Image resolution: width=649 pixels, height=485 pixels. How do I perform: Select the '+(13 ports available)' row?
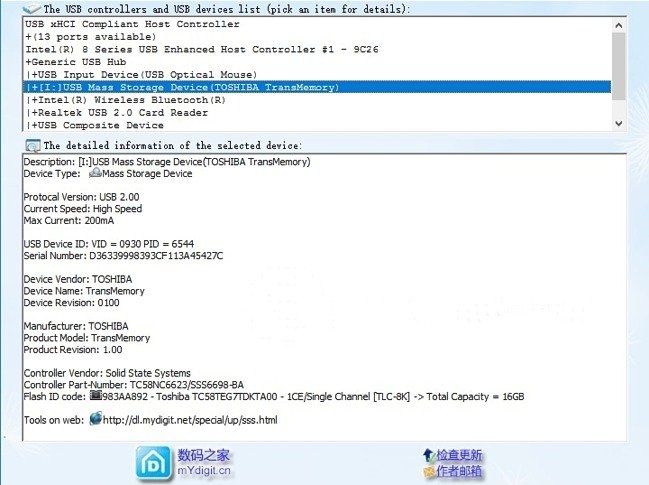coord(317,37)
